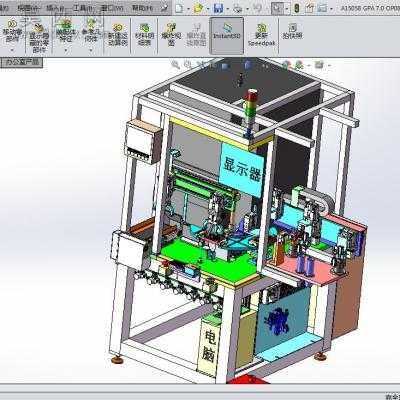The image size is (400, 400).
Task: Pin the menu bar with pushpin icon
Action: [164, 7]
